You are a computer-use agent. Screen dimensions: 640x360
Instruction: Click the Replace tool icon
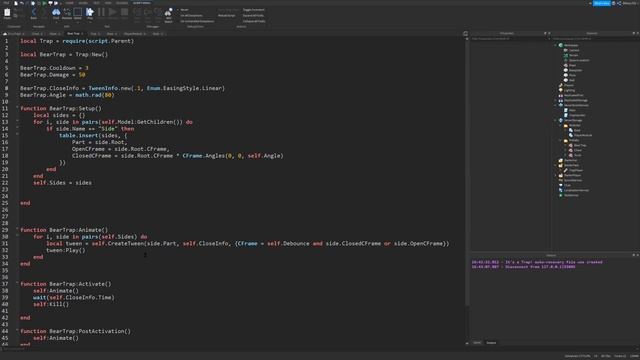coord(67,12)
